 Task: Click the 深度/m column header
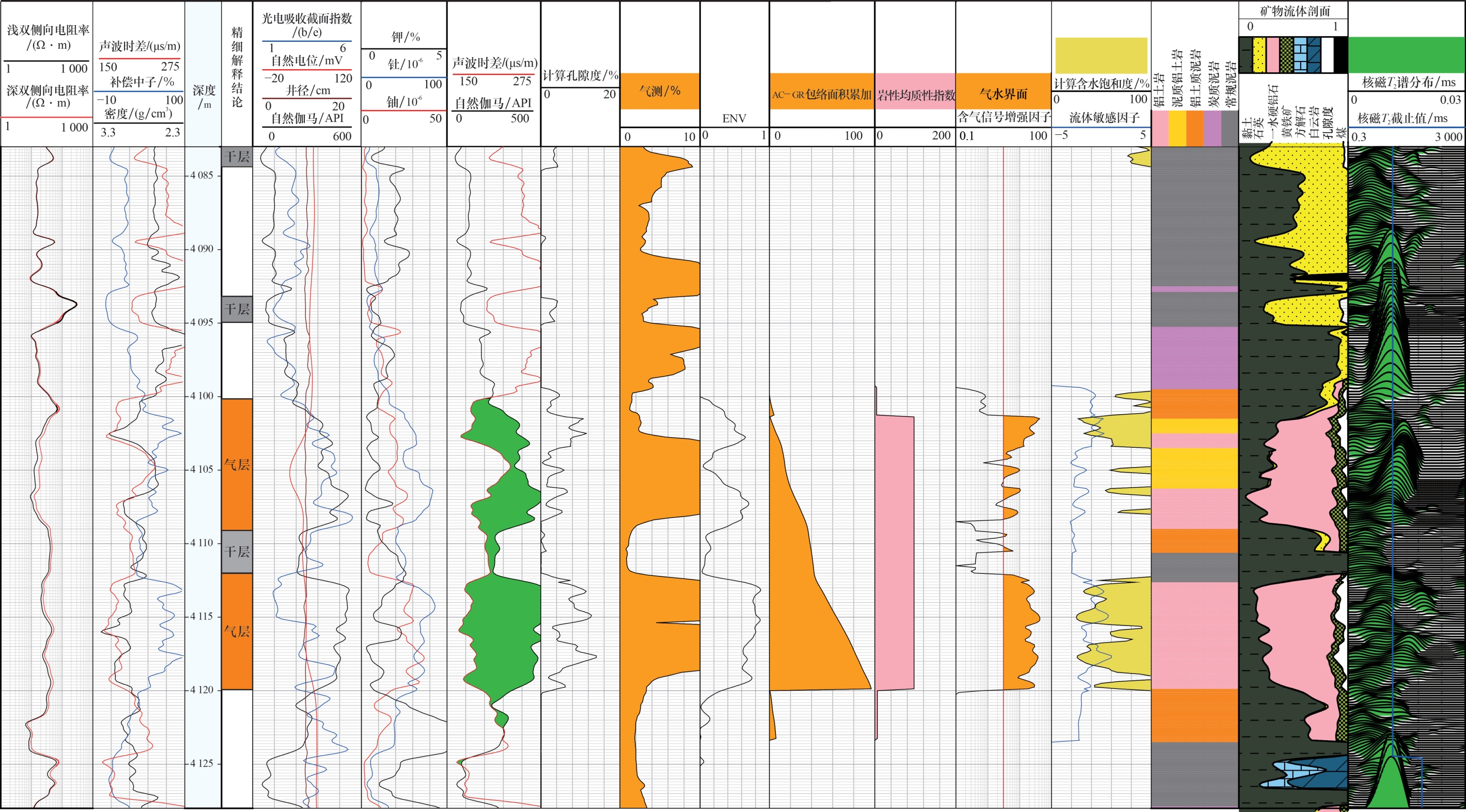pyautogui.click(x=204, y=96)
